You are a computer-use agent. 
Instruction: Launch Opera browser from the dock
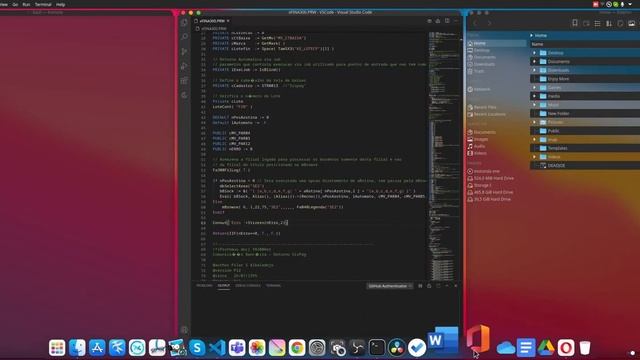click(x=566, y=348)
